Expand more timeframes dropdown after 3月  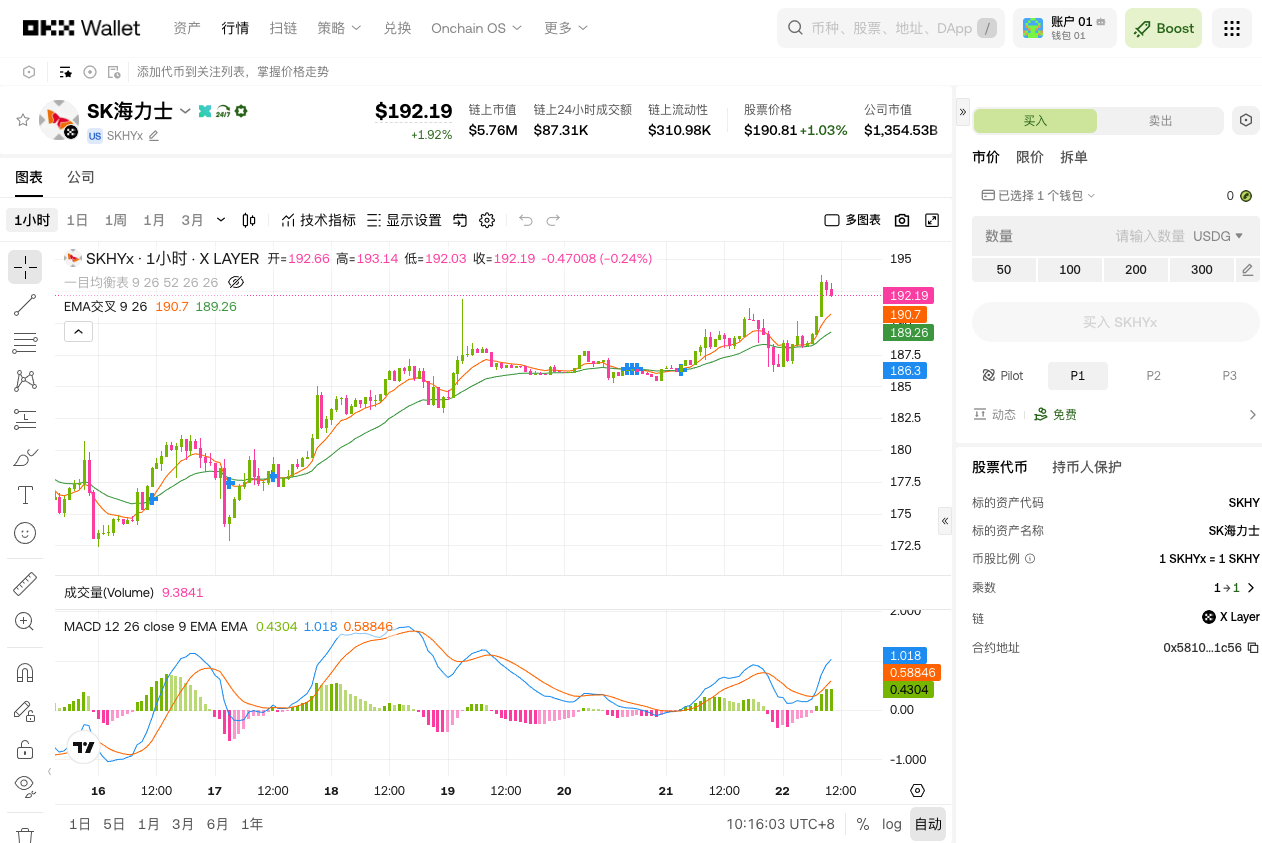(221, 220)
